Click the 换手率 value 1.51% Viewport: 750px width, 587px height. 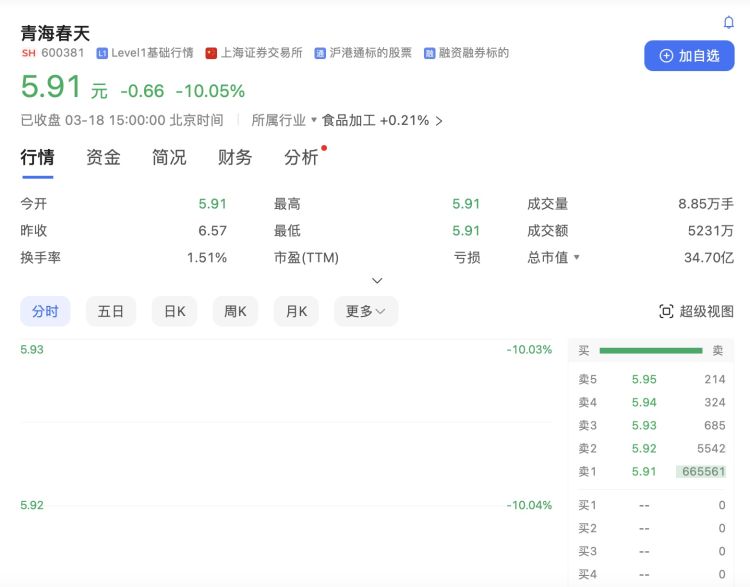pos(207,257)
